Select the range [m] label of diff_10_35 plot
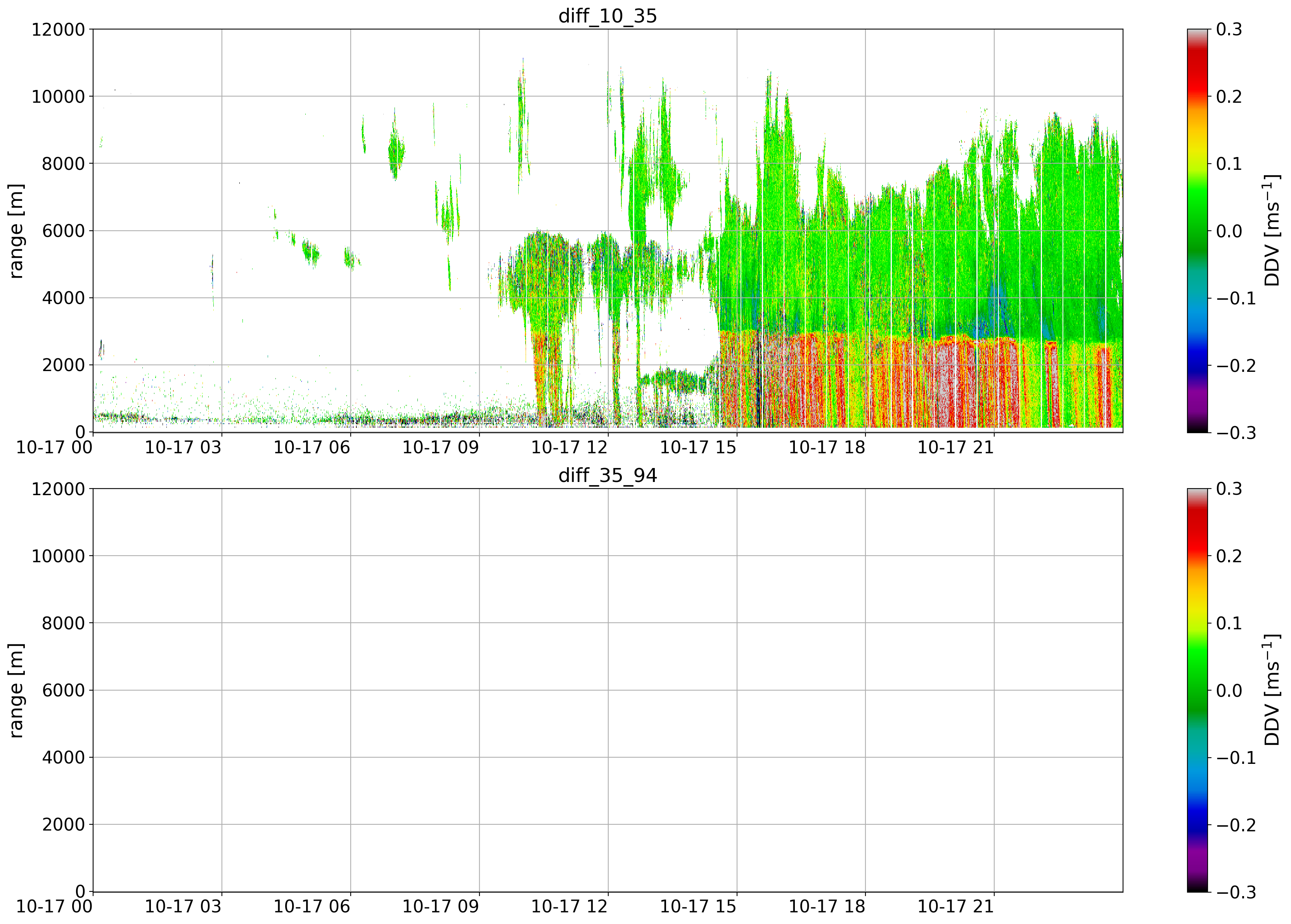The image size is (1291, 924). [16, 231]
